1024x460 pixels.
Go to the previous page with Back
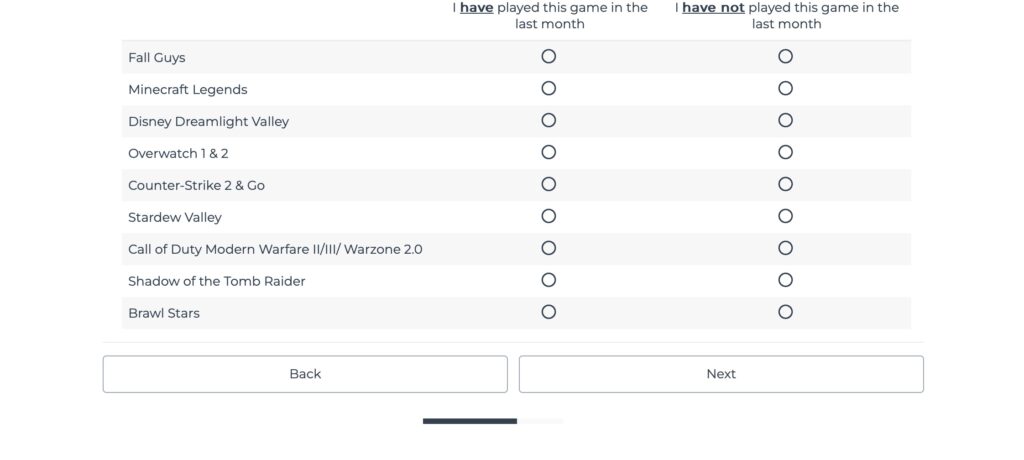pyautogui.click(x=305, y=374)
